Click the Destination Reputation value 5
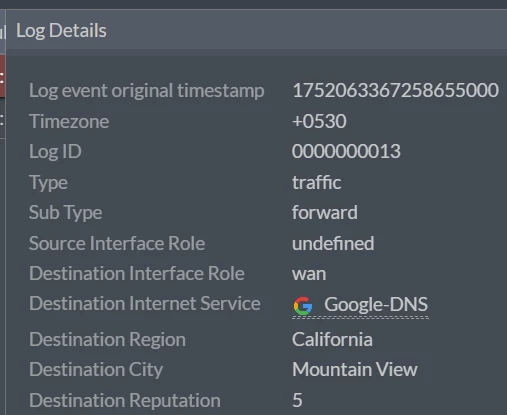The width and height of the screenshot is (507, 415). tap(297, 400)
